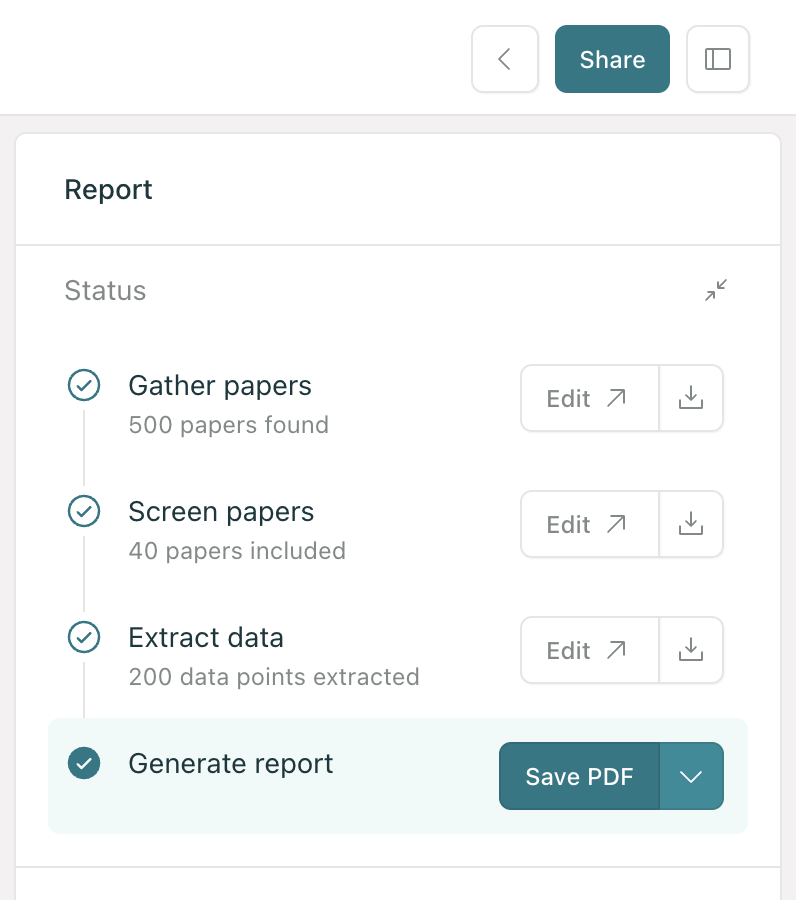Edit the Extract data step
The width and height of the screenshot is (796, 900).
click(590, 650)
